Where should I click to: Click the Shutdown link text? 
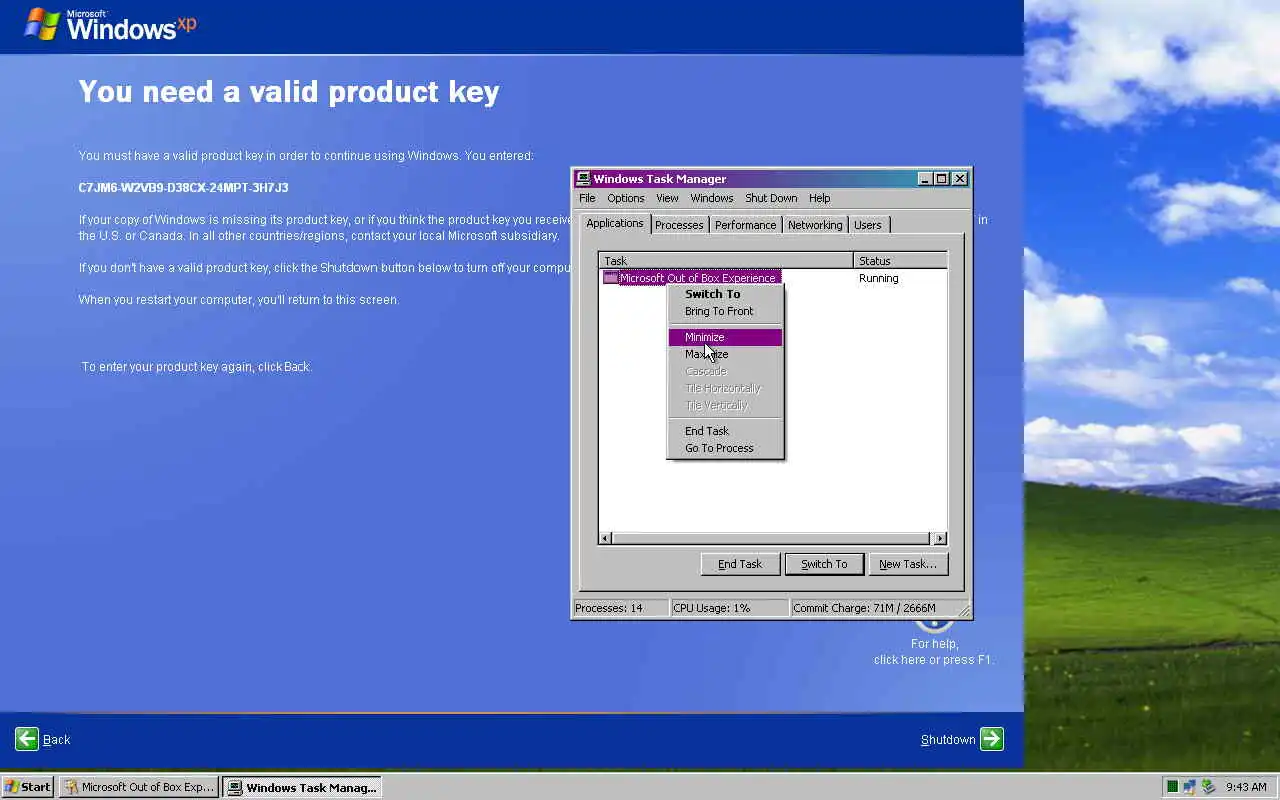[948, 740]
